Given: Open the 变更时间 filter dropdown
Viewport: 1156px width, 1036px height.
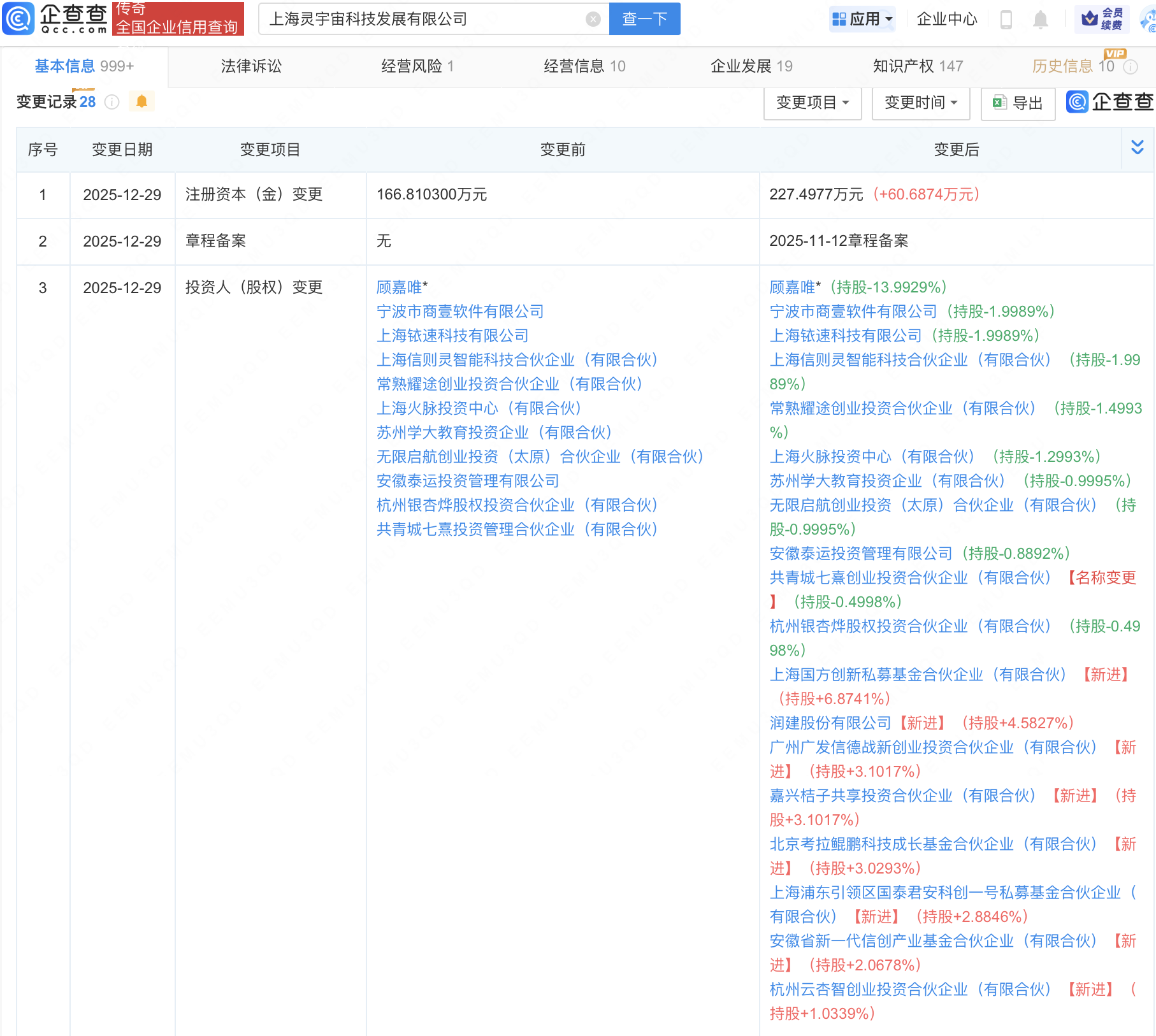Looking at the screenshot, I should [921, 103].
